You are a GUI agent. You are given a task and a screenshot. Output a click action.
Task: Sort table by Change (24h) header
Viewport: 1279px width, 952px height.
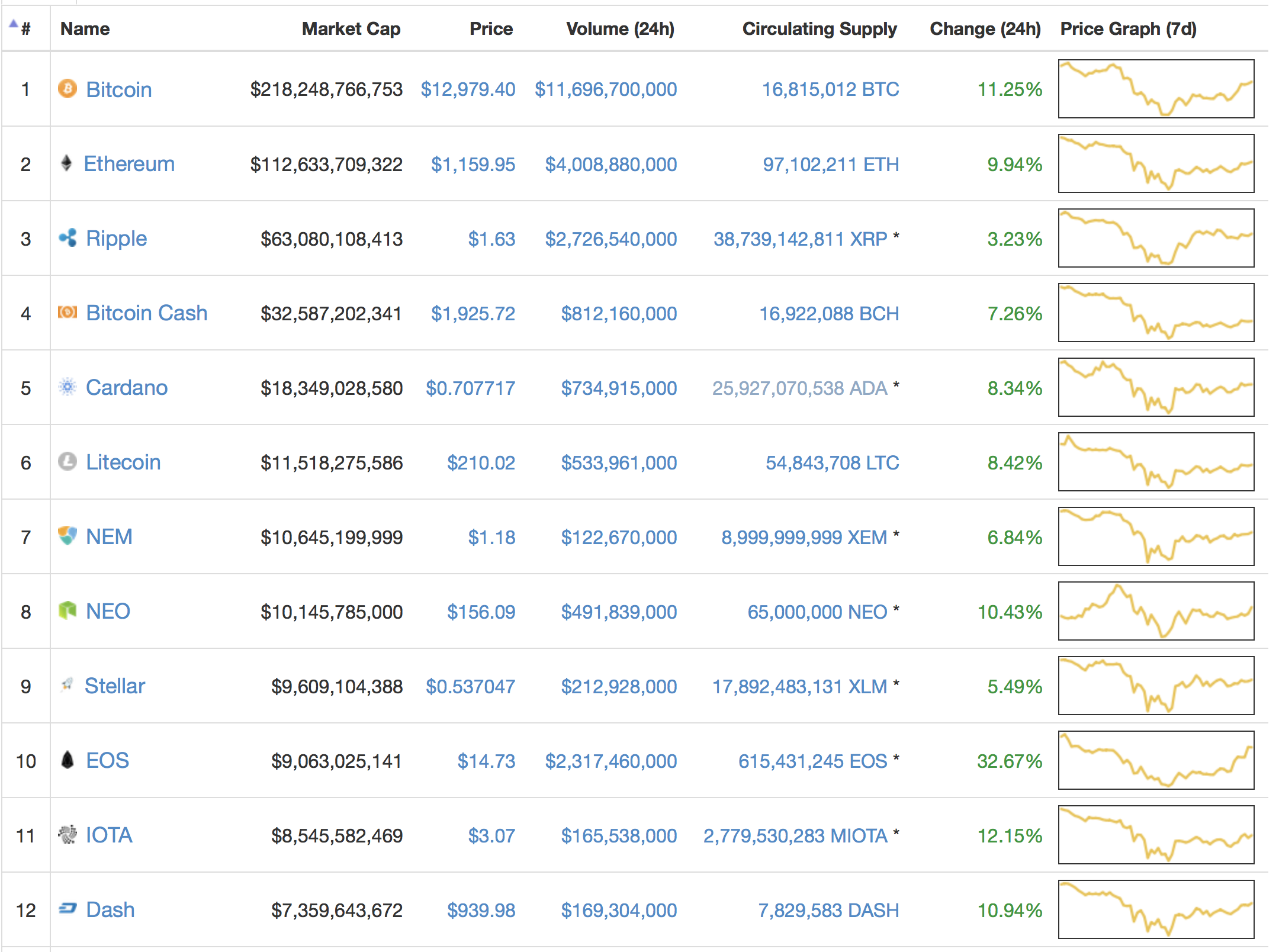(985, 28)
